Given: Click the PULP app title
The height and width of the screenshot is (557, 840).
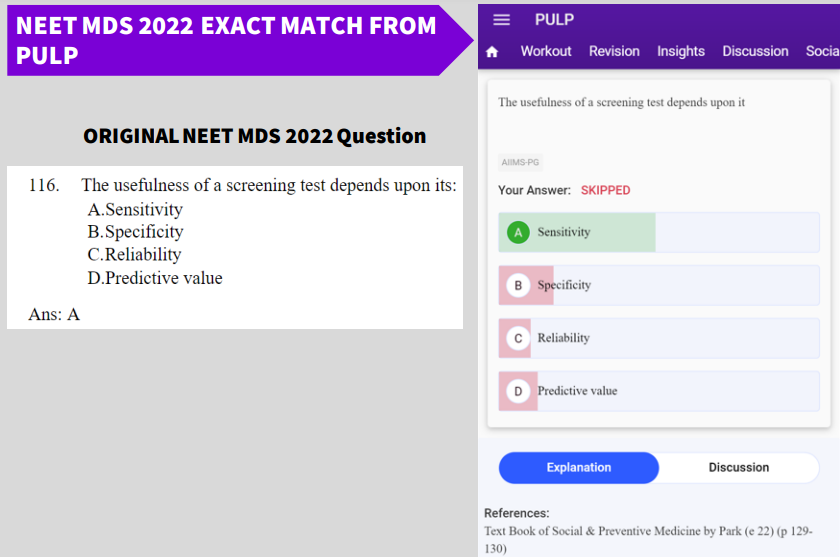Looking at the screenshot, I should coord(554,20).
